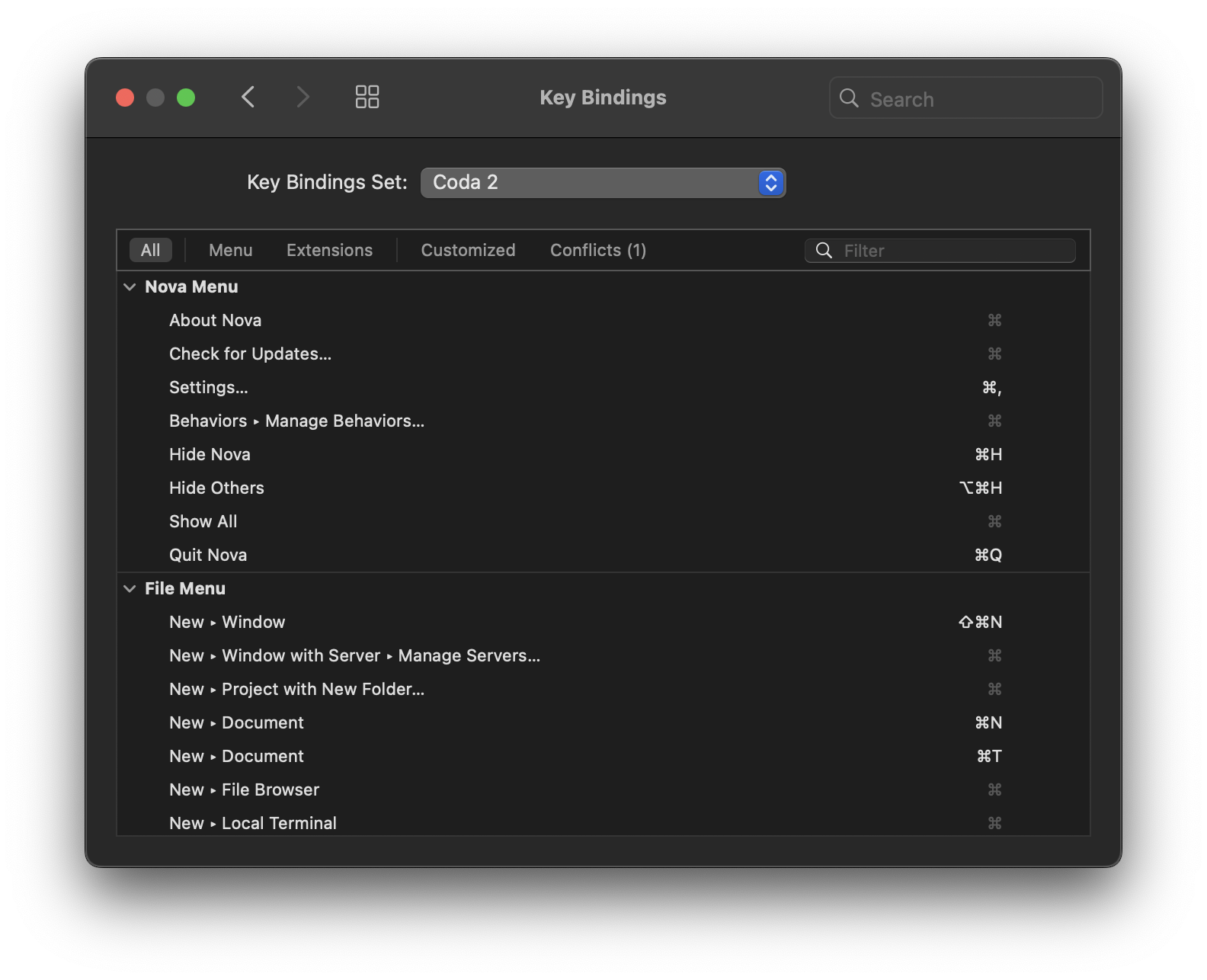This screenshot has width=1207, height=980.
Task: Select the New ▸ Window row
Action: point(603,622)
